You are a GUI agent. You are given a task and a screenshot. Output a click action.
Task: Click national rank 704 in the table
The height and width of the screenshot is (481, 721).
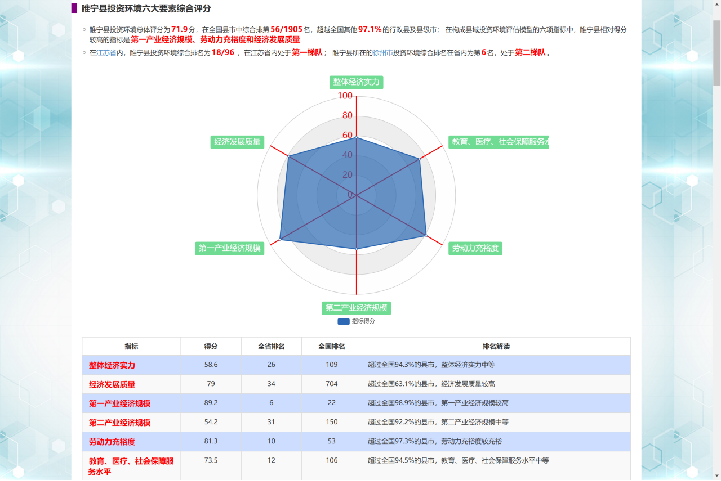tap(332, 384)
